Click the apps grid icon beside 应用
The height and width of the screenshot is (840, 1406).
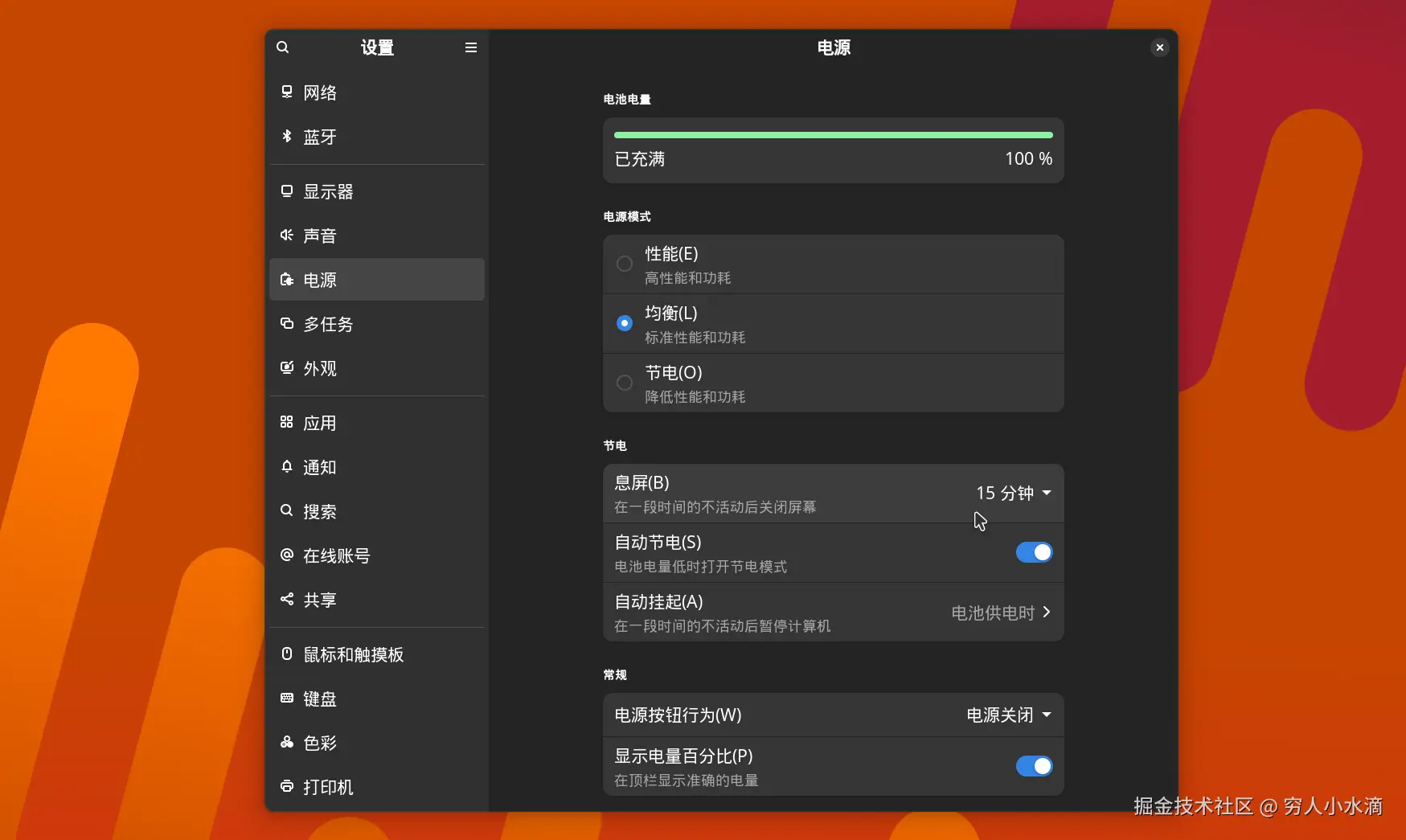coord(287,422)
